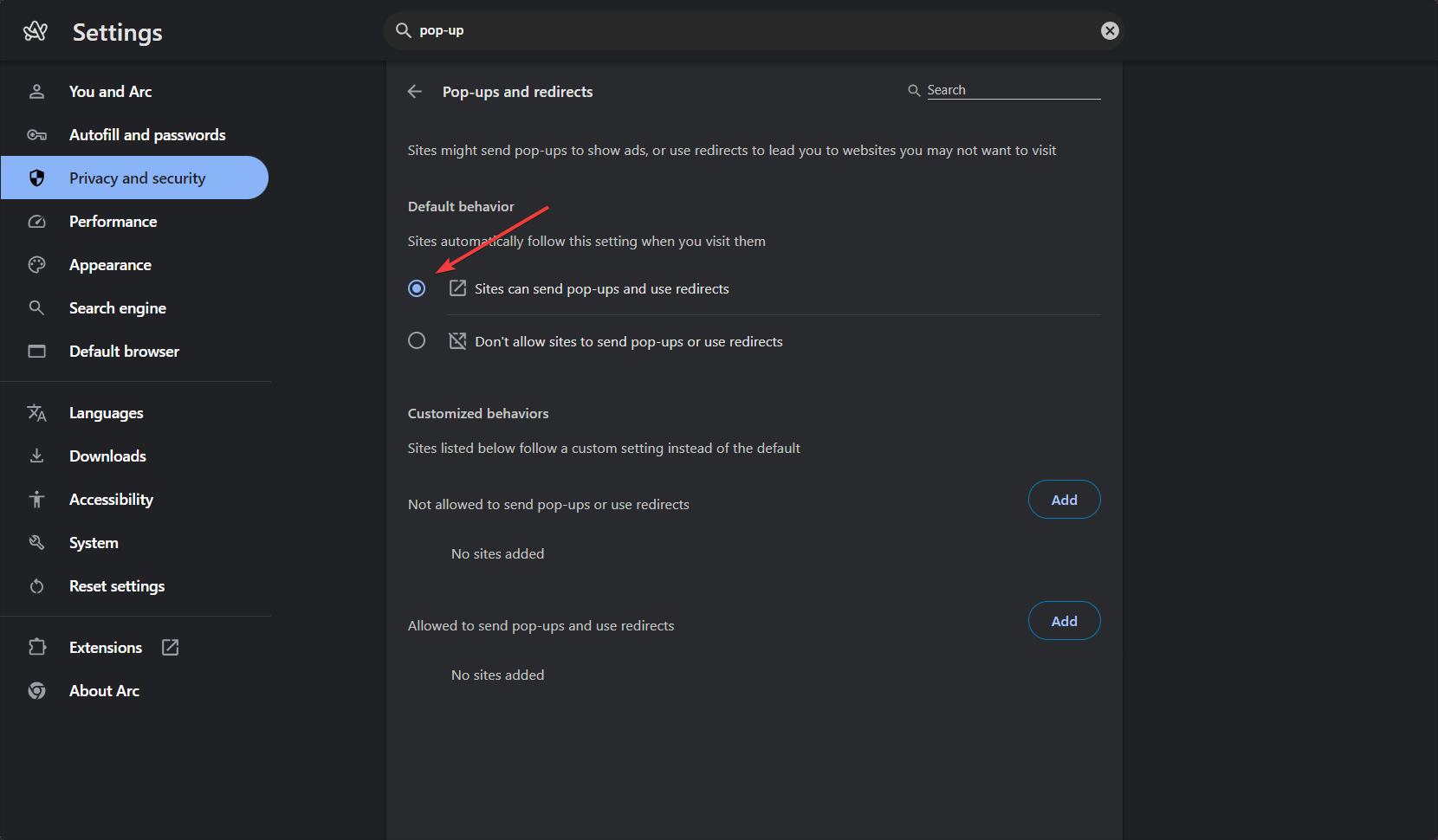Viewport: 1438px width, 840px height.
Task: Click the magnifier icon in settings search bar
Action: (x=403, y=30)
